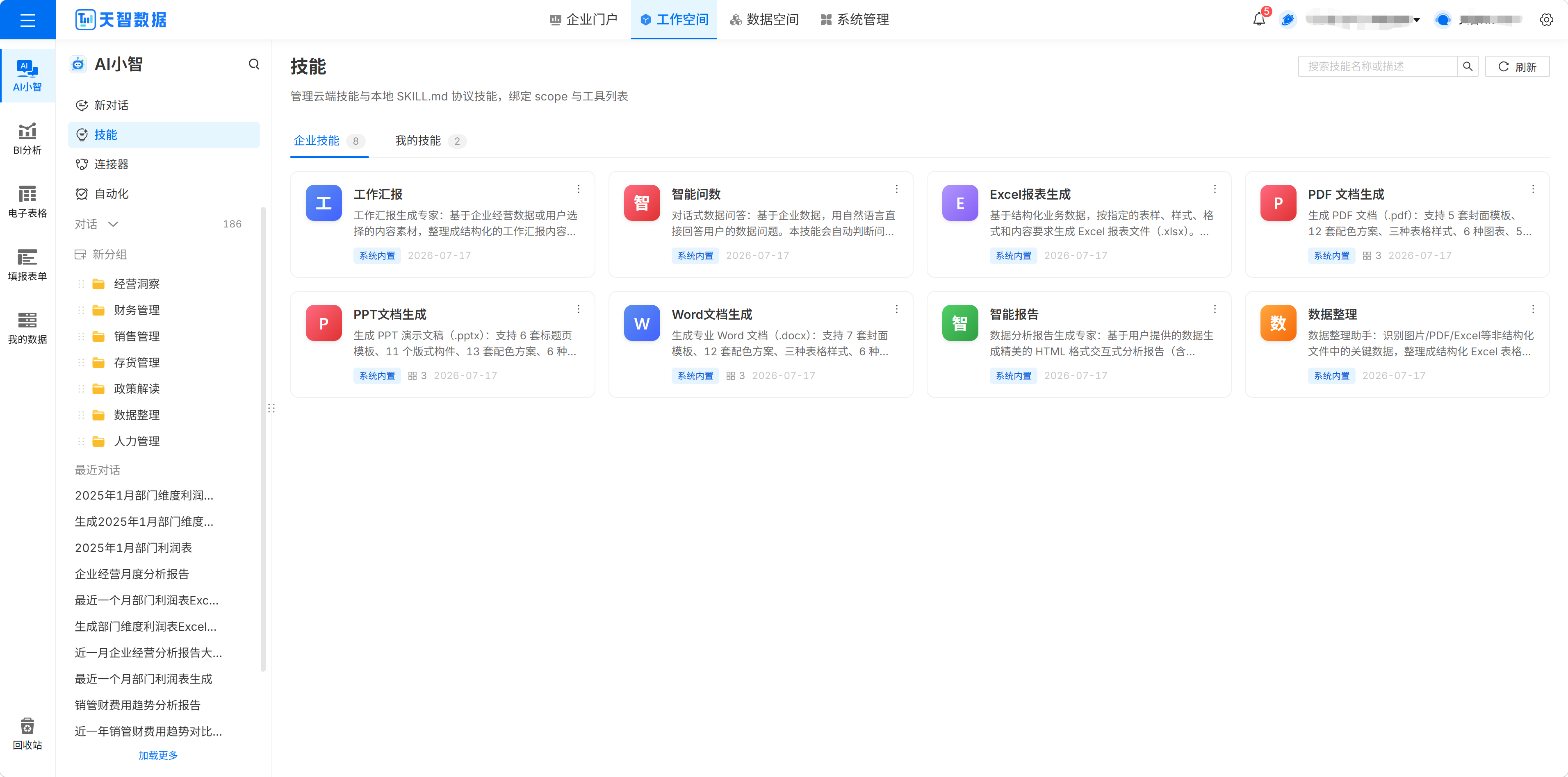Open more options on 数据整理 skill card

click(1533, 309)
